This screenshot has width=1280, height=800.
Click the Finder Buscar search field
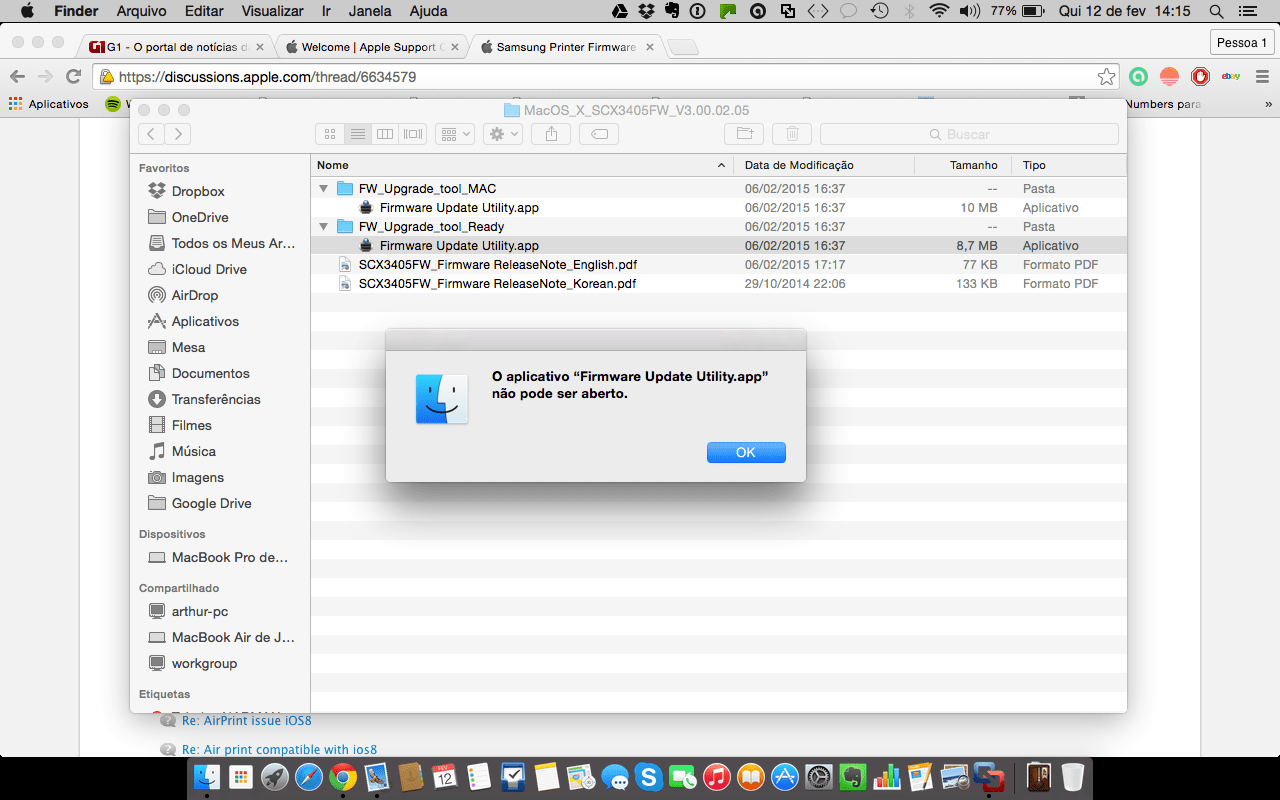point(969,134)
